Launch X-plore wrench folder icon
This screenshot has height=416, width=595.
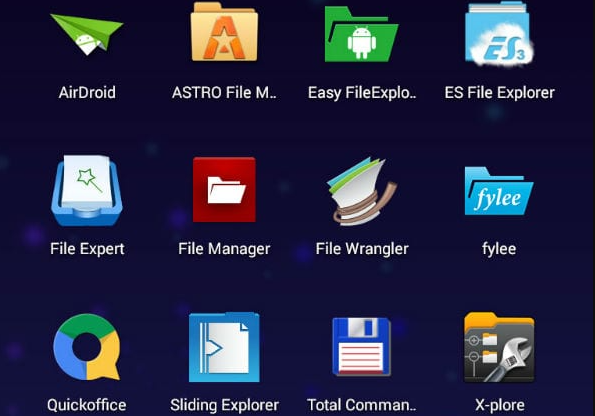pos(499,347)
